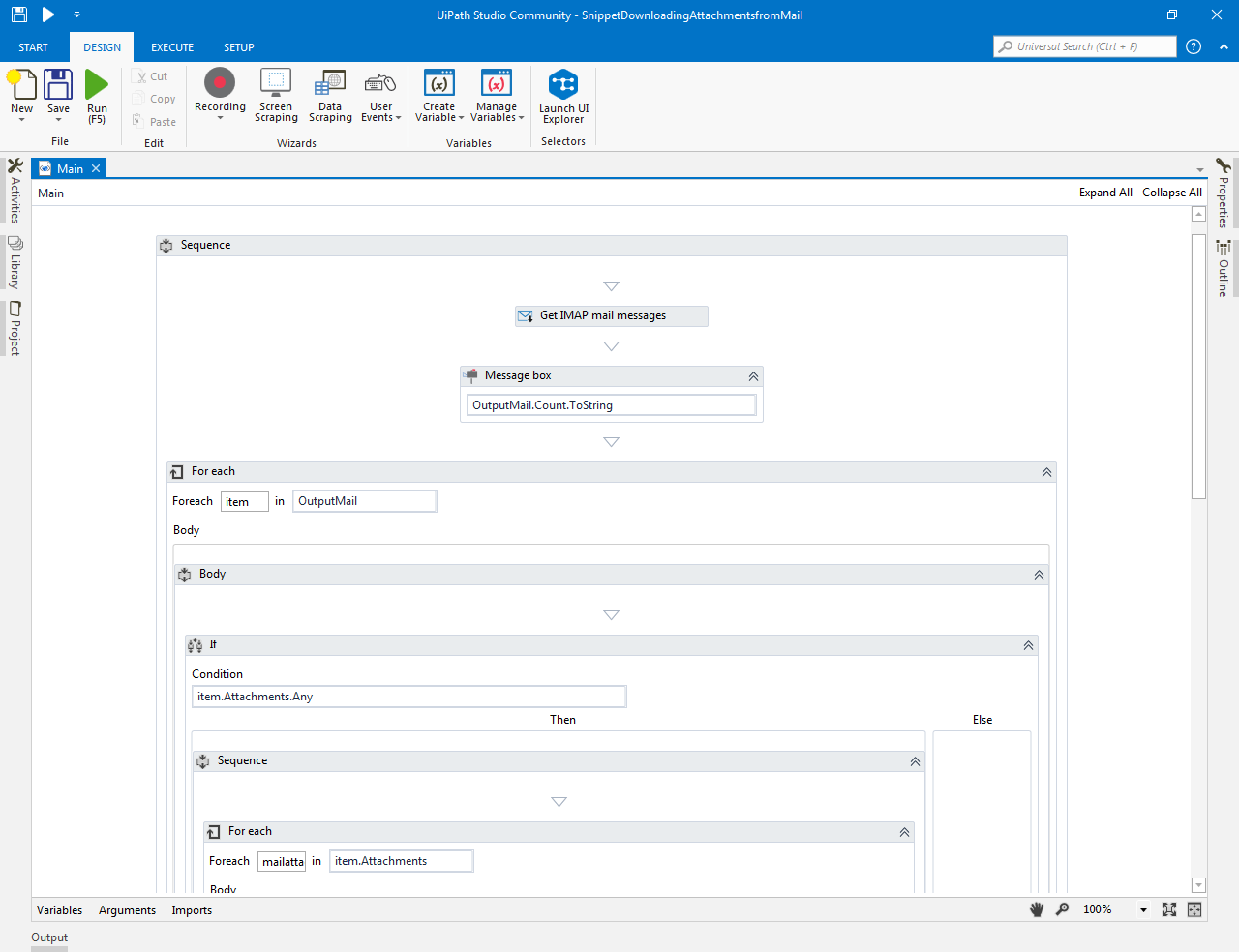Open the Output panel
Image resolution: width=1239 pixels, height=952 pixels.
49,937
